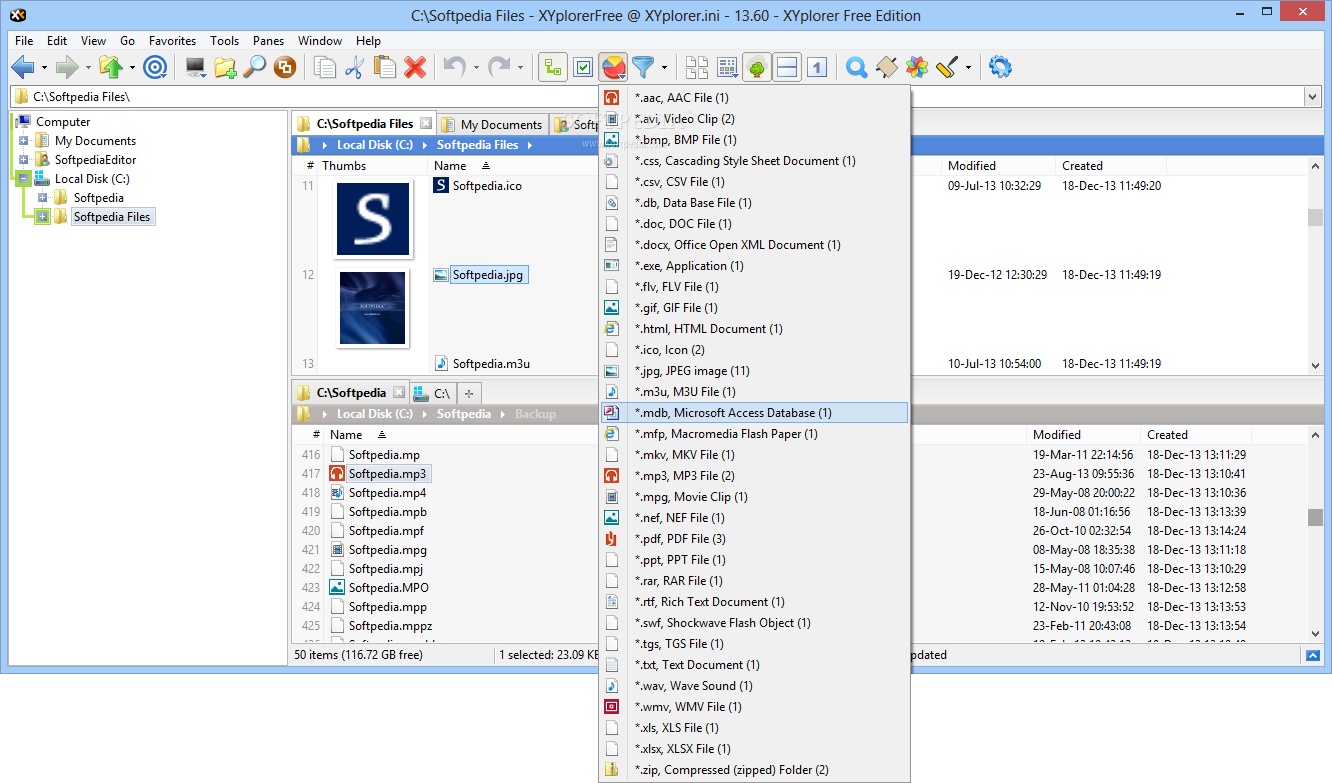Click the Details view grid icon

(727, 67)
